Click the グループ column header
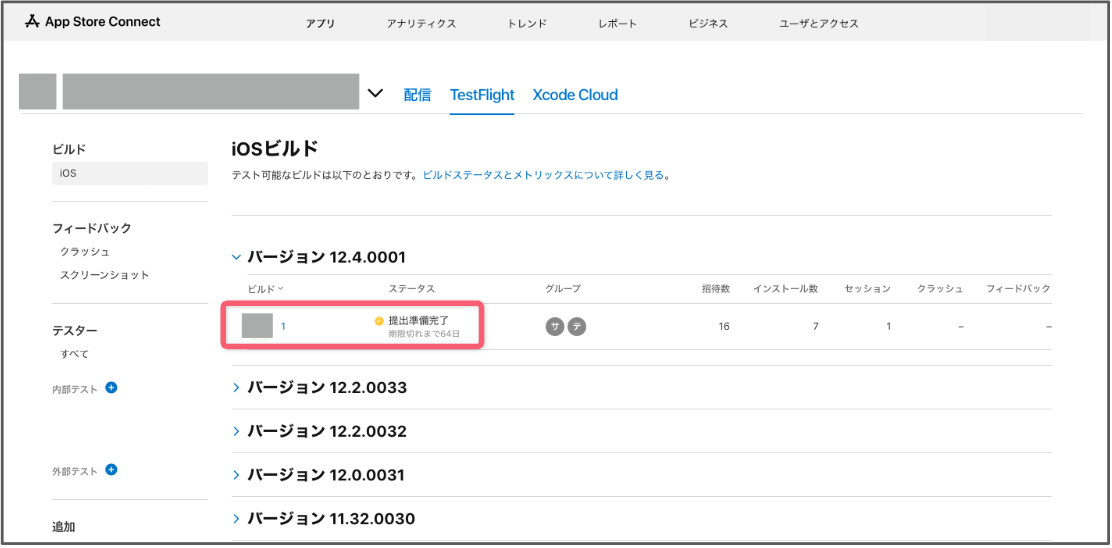Viewport: 1112px width, 548px height. [x=563, y=289]
